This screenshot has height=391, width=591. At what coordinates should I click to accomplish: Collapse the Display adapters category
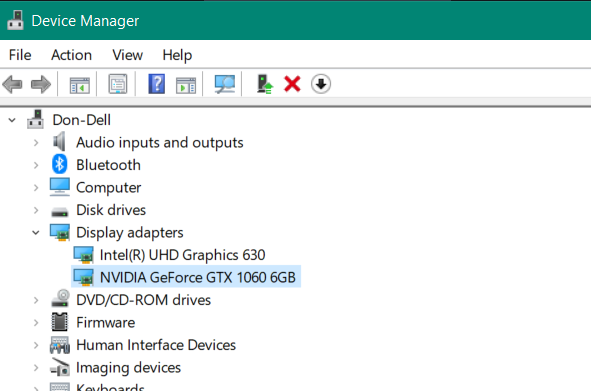click(x=36, y=233)
